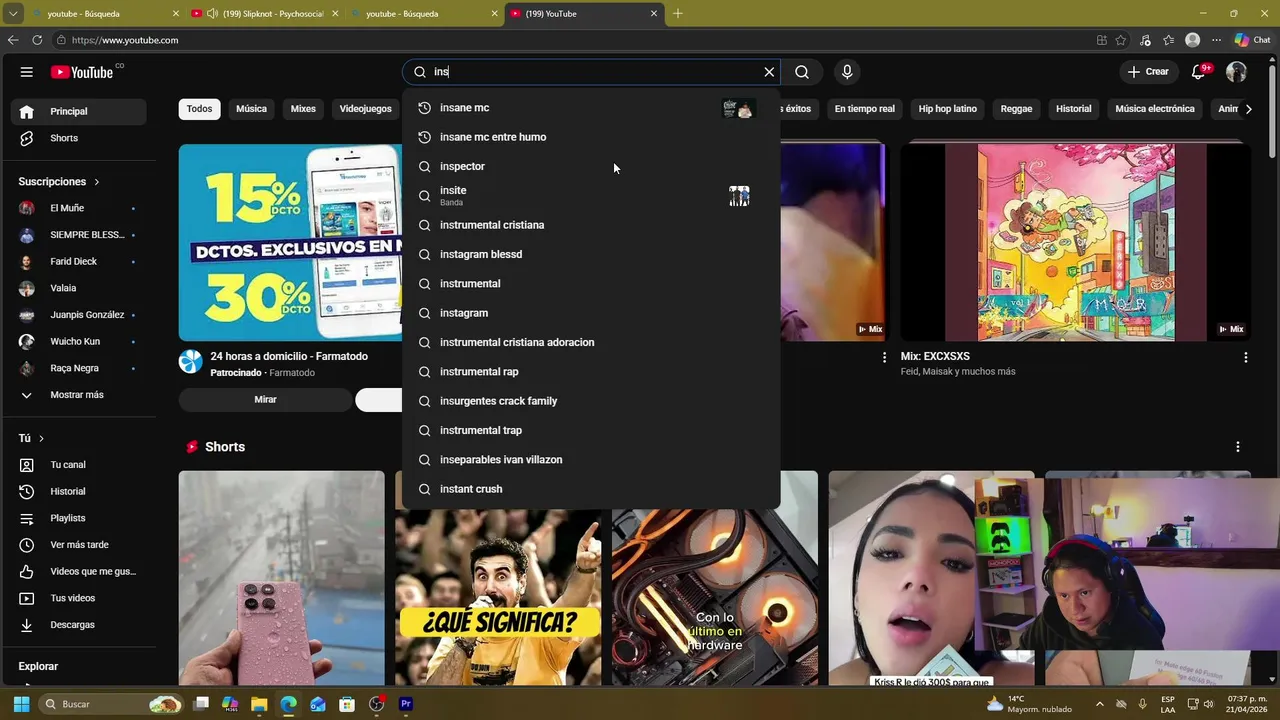Expand the Suscripciones section

(x=59, y=182)
